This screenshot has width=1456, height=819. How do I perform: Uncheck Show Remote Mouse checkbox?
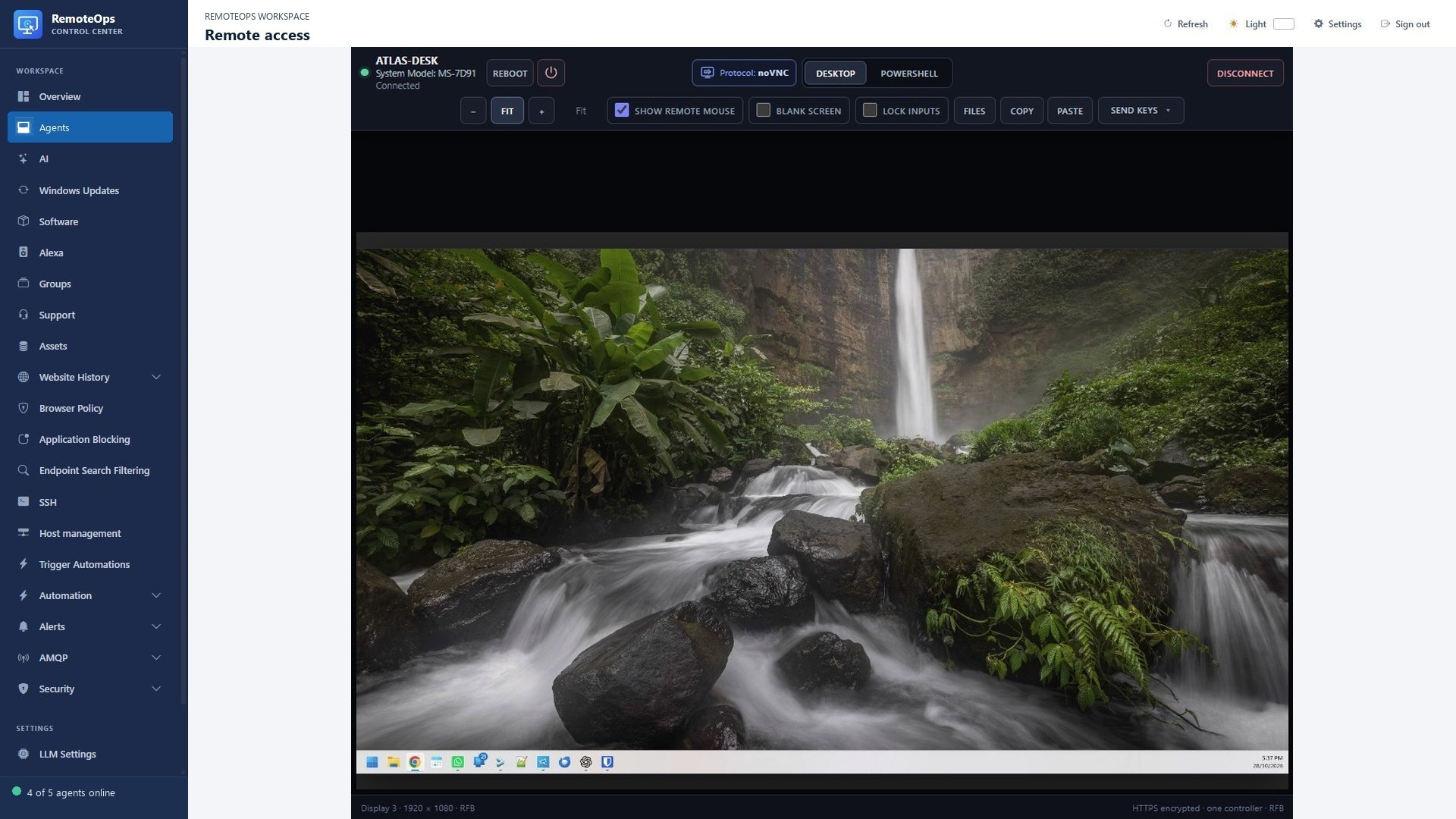point(622,110)
